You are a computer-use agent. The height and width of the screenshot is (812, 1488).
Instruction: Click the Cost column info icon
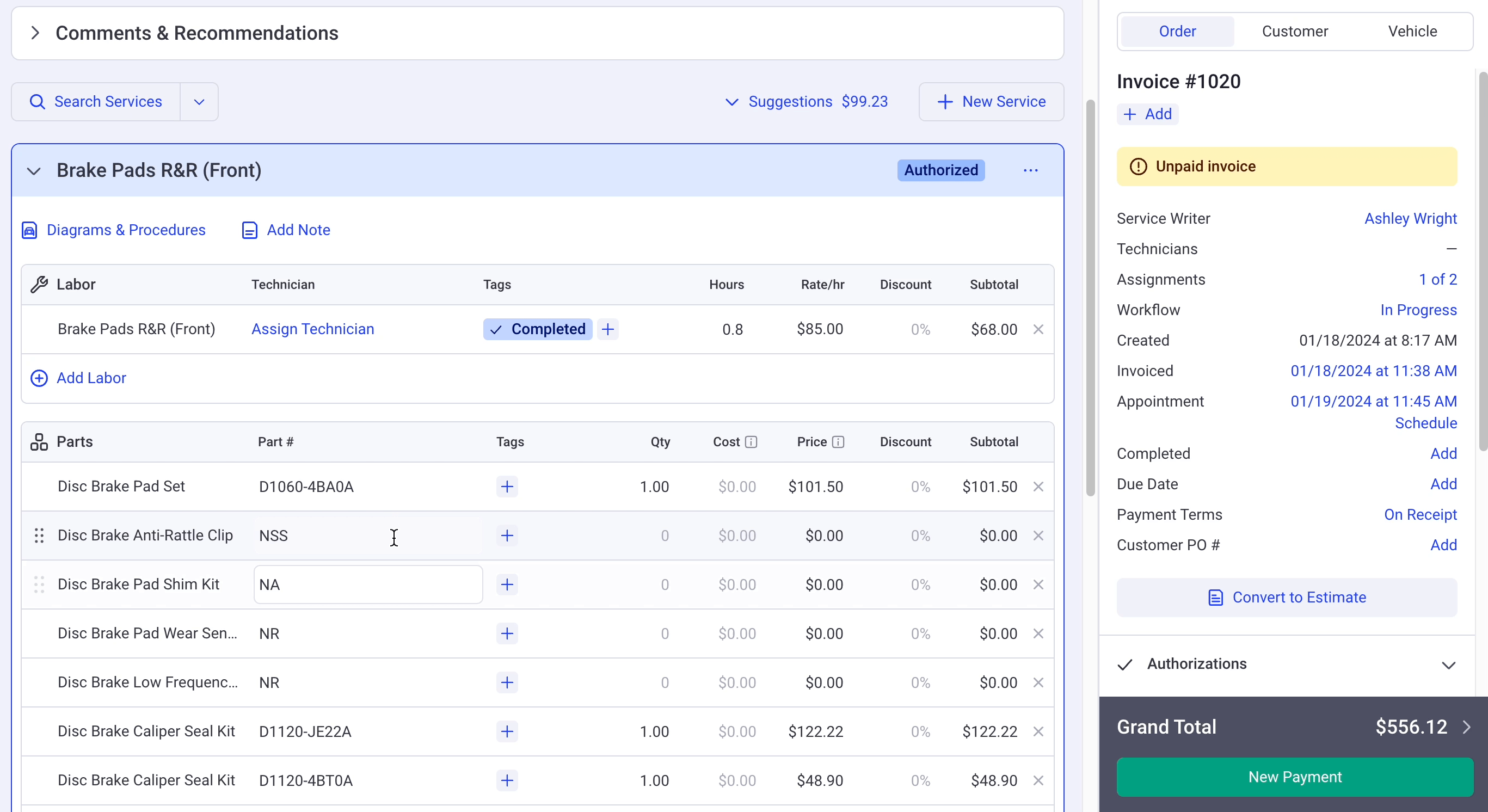(751, 442)
